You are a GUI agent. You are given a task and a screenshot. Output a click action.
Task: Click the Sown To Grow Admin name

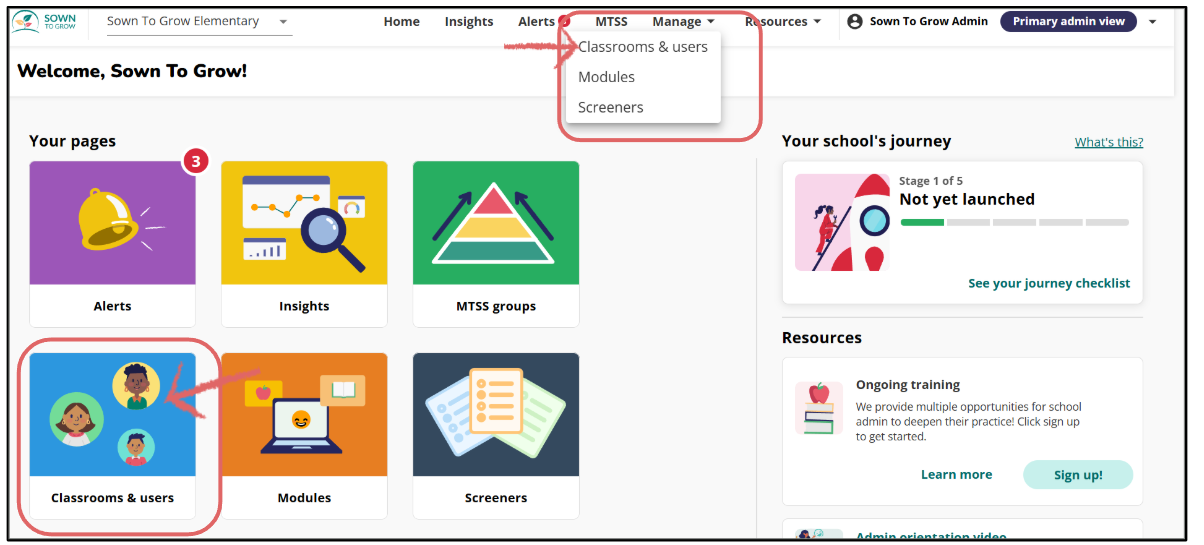(929, 21)
